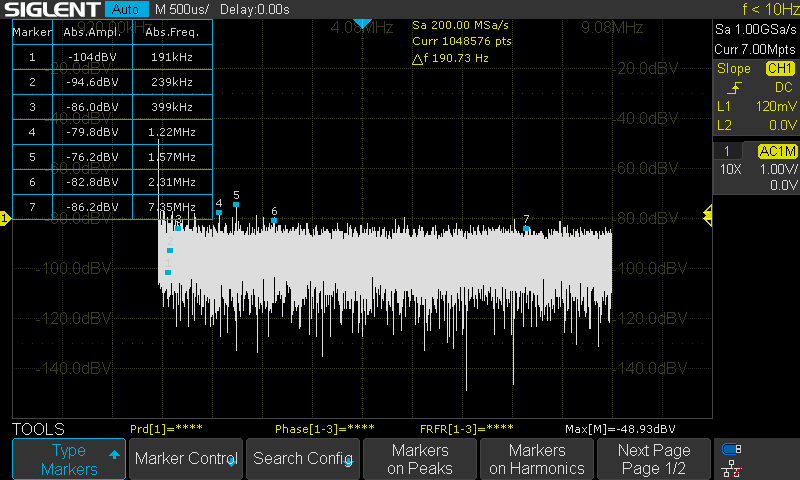The width and height of the screenshot is (800, 480).
Task: Select the channel 1 number box
Action: [727, 151]
